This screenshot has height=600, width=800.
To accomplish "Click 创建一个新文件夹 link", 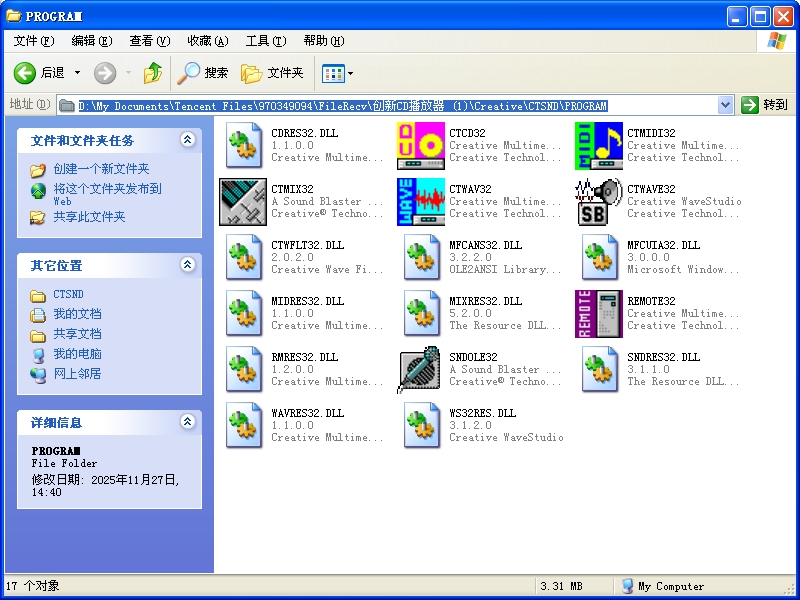I will tap(101, 169).
